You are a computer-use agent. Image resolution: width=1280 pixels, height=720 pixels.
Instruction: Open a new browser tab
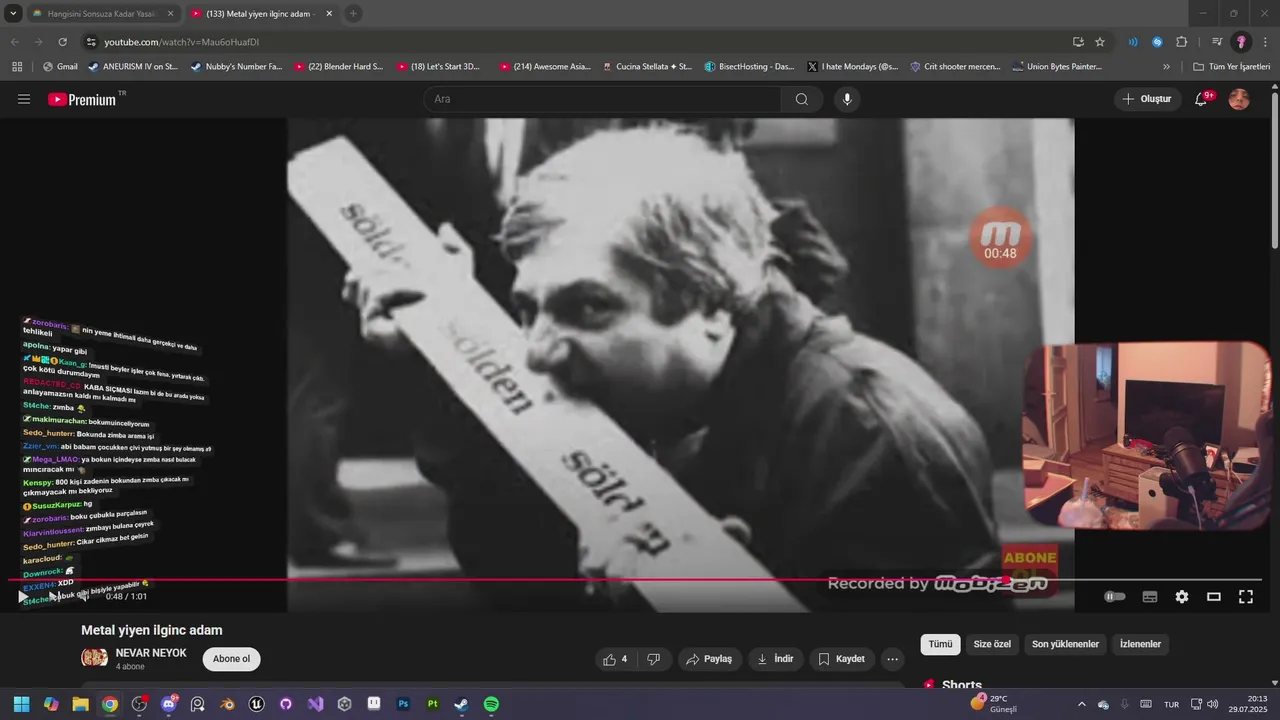coord(353,14)
